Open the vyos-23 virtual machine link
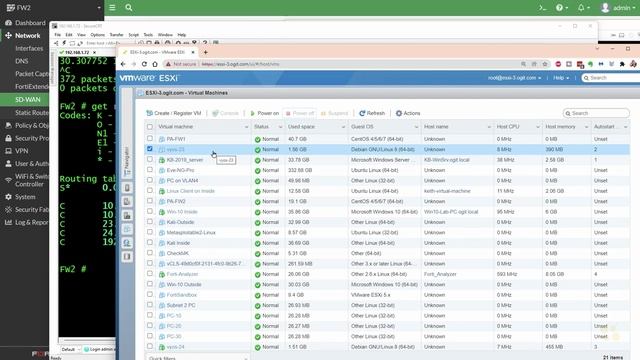Viewport: 640px width, 360px height. pyautogui.click(x=176, y=149)
